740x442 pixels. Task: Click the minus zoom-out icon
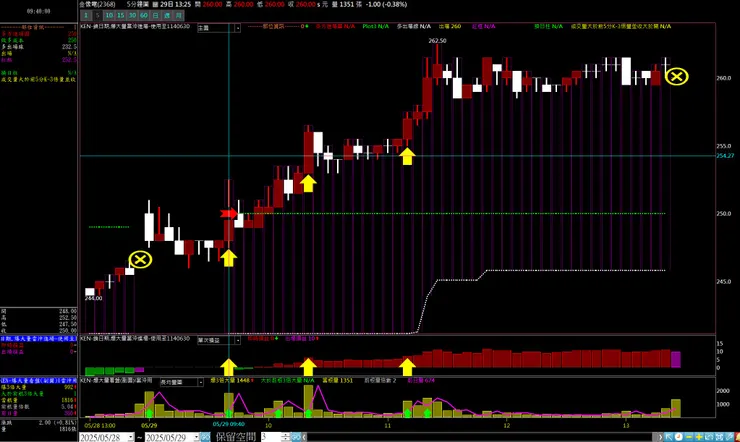(689, 437)
